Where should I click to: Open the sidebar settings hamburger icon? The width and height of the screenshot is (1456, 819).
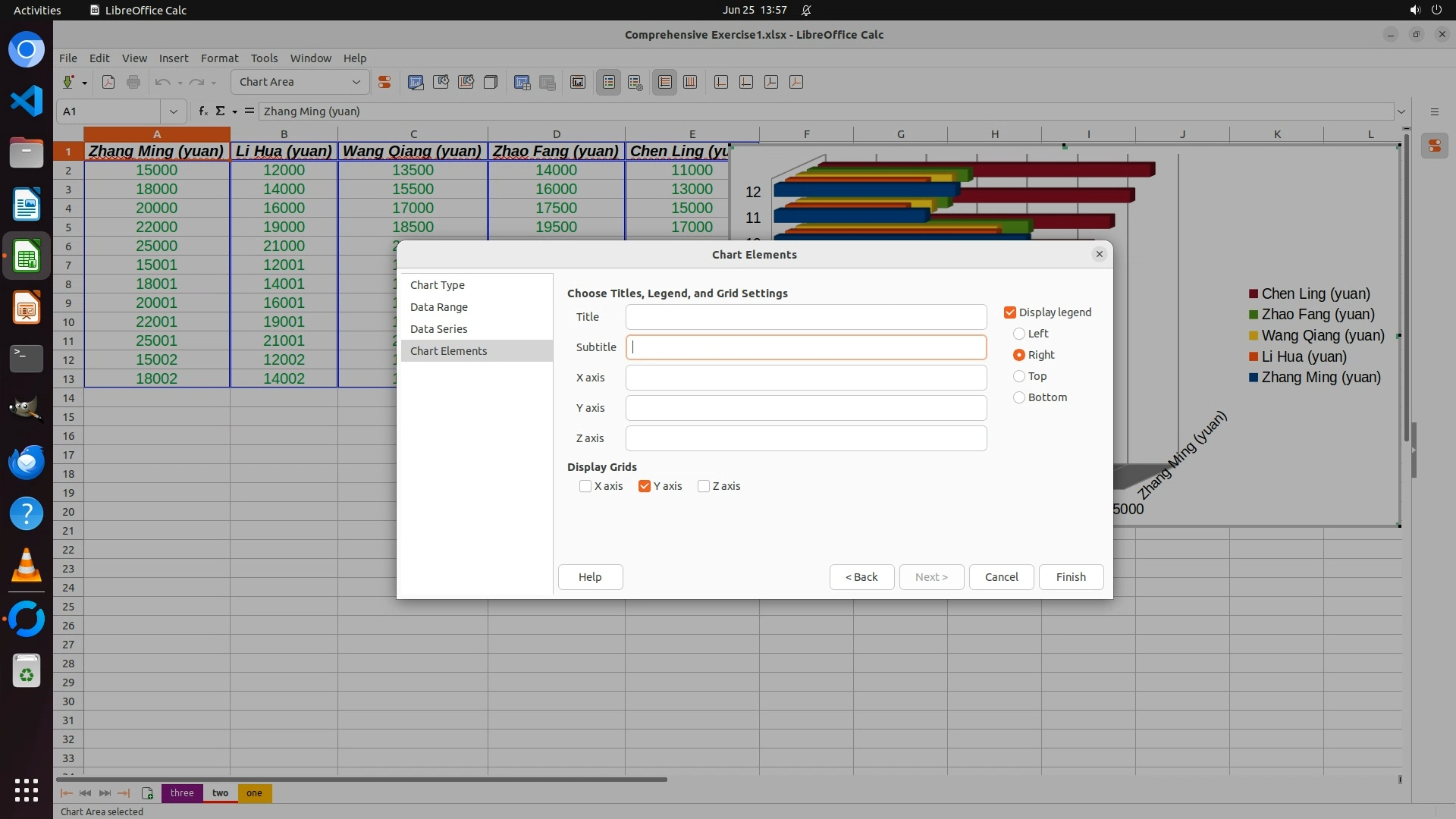pyautogui.click(x=1434, y=111)
